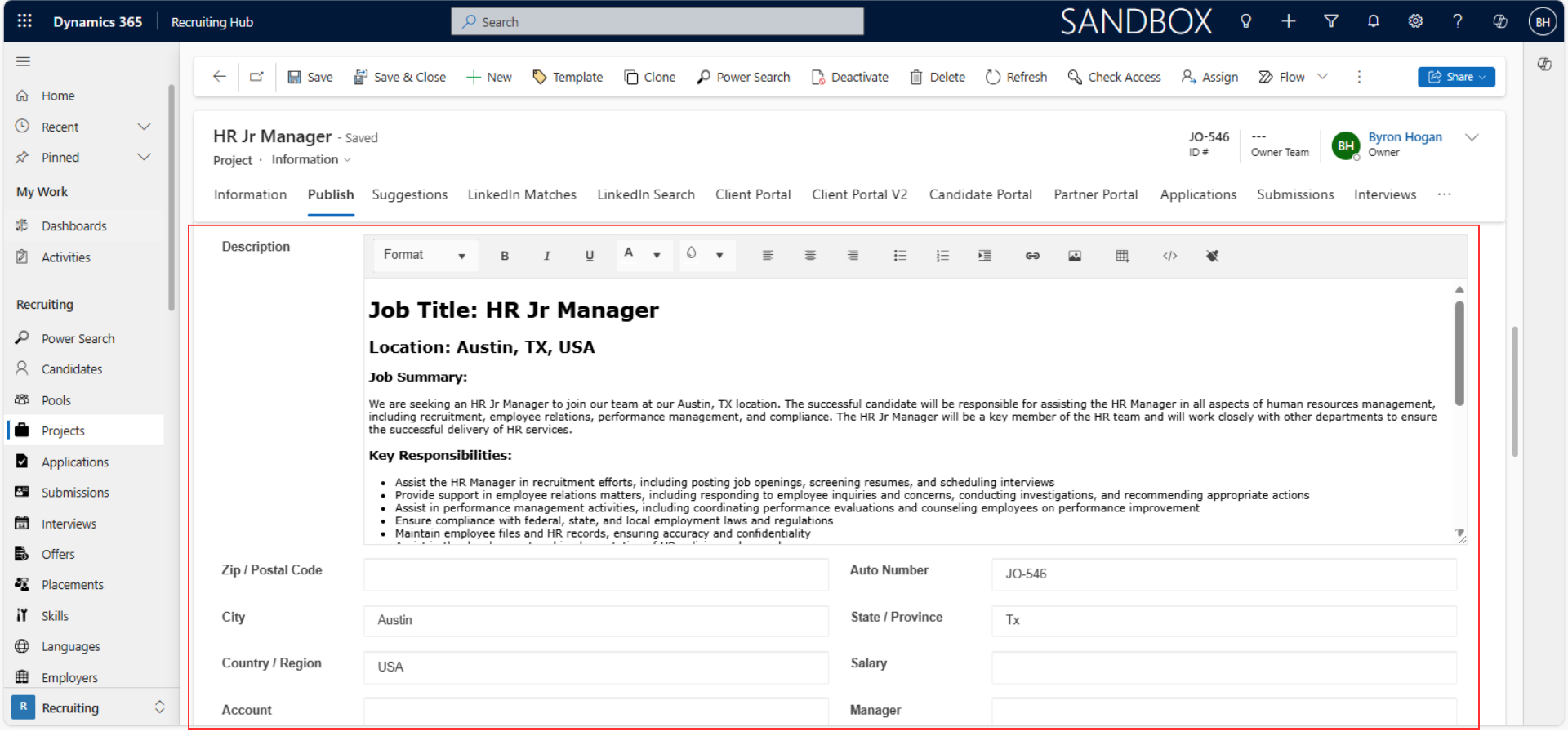This screenshot has height=732, width=1568.
Task: Insert bulleted list in editor
Action: click(x=900, y=256)
